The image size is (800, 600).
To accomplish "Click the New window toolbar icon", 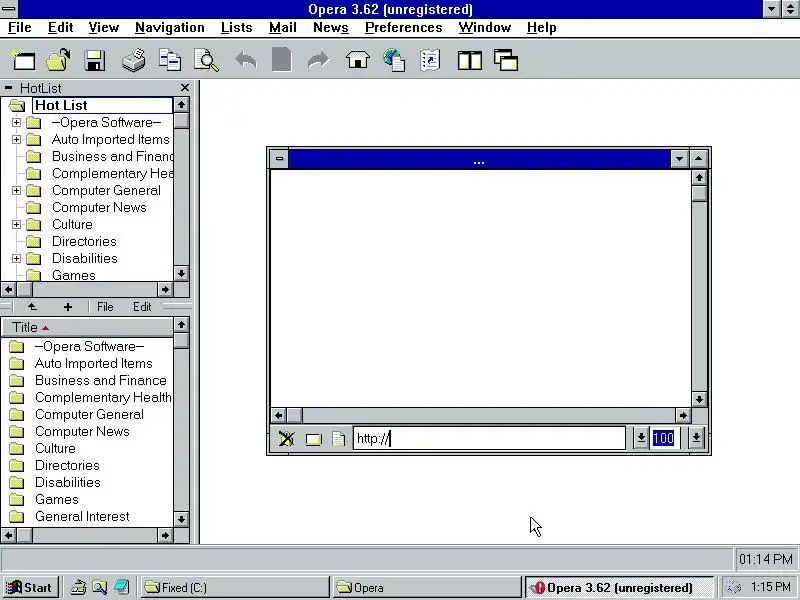I will point(23,60).
